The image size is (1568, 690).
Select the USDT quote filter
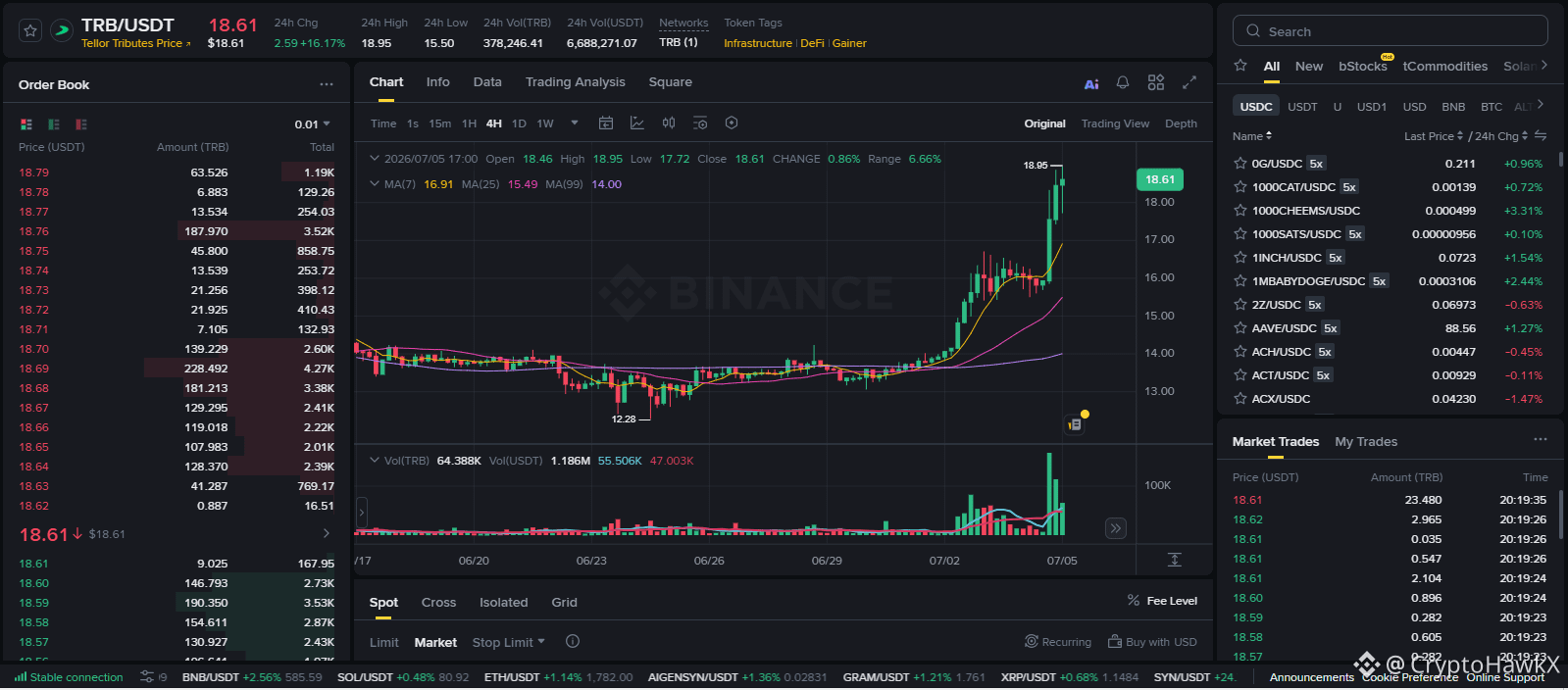(1302, 107)
